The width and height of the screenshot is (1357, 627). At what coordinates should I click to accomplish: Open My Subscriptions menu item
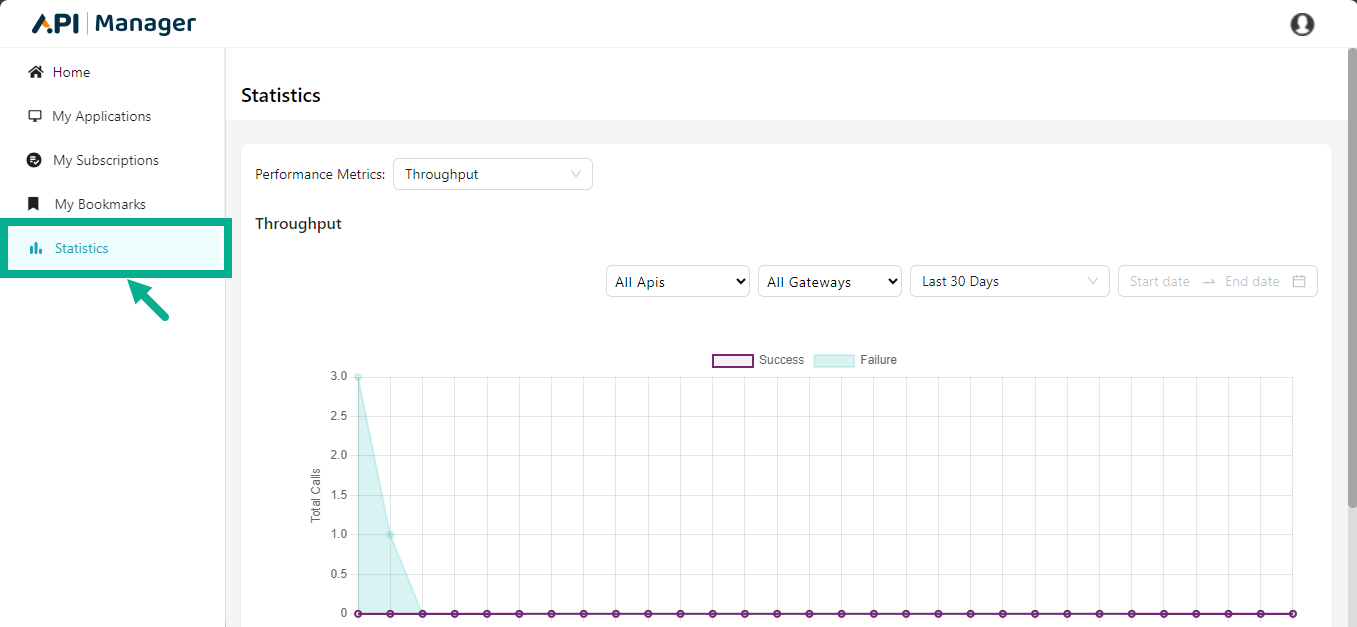(105, 160)
